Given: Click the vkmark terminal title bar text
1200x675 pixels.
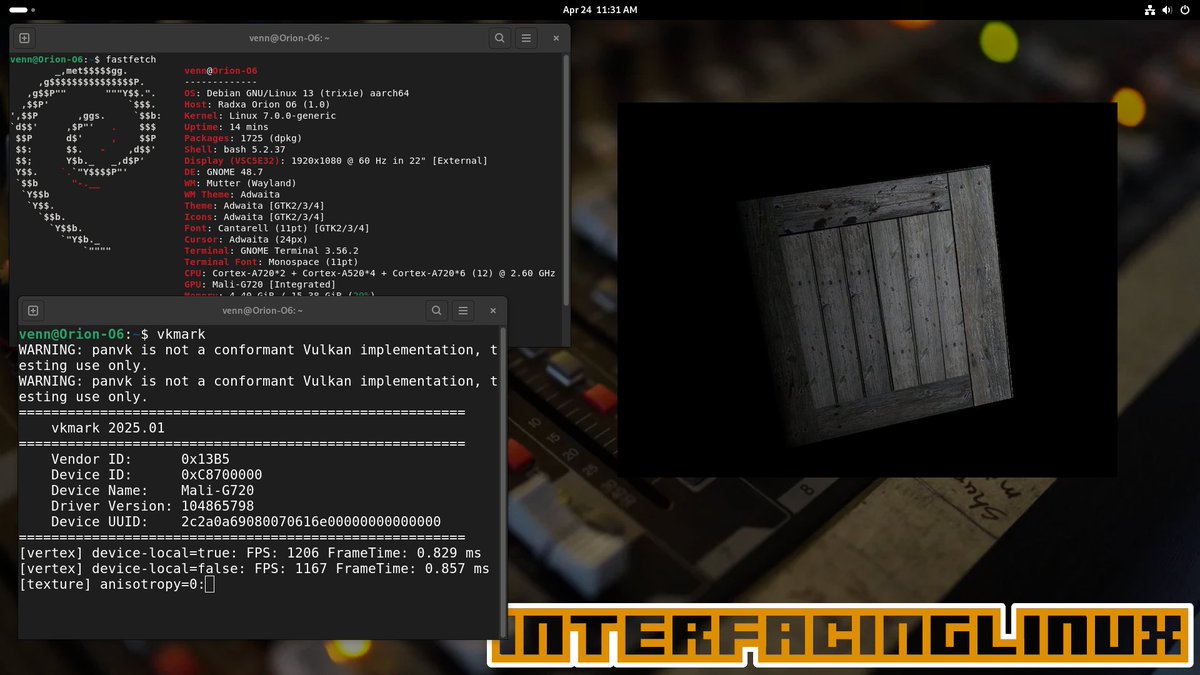Looking at the screenshot, I should [263, 311].
